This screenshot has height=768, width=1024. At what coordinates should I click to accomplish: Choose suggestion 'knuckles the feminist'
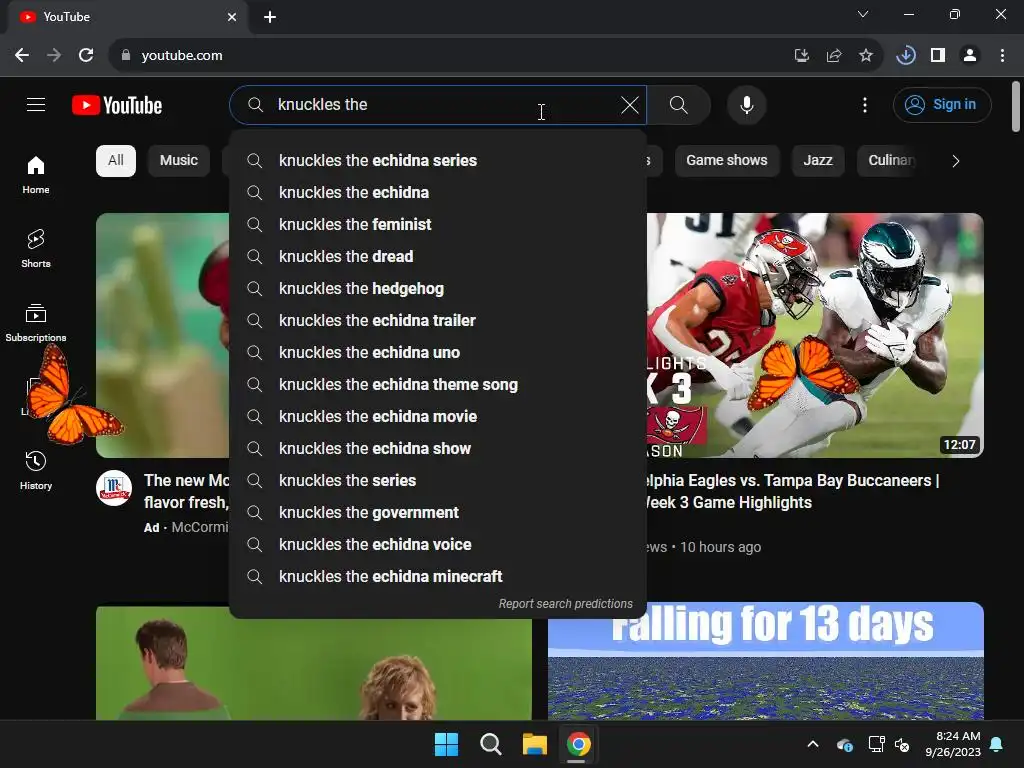point(438,225)
